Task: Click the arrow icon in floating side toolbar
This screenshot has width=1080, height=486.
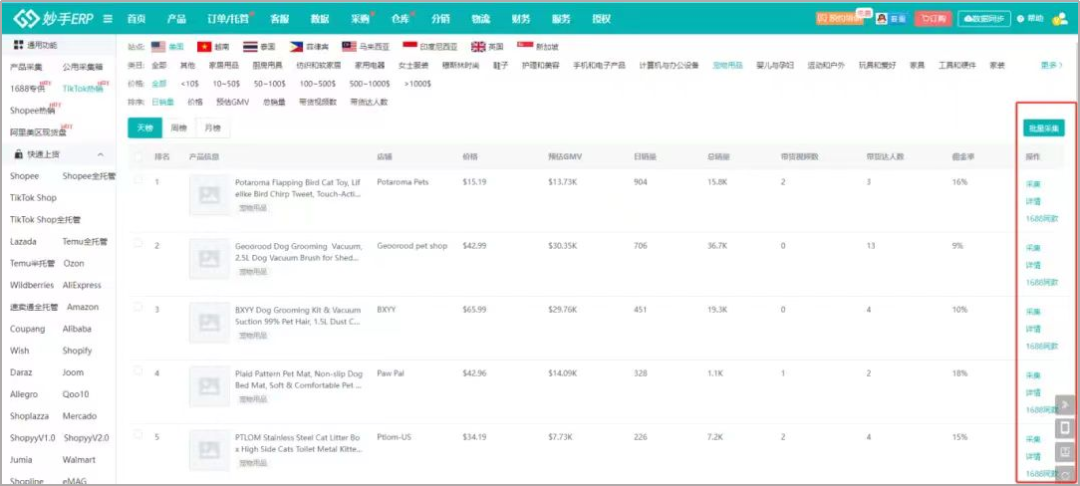Action: [x=1065, y=405]
